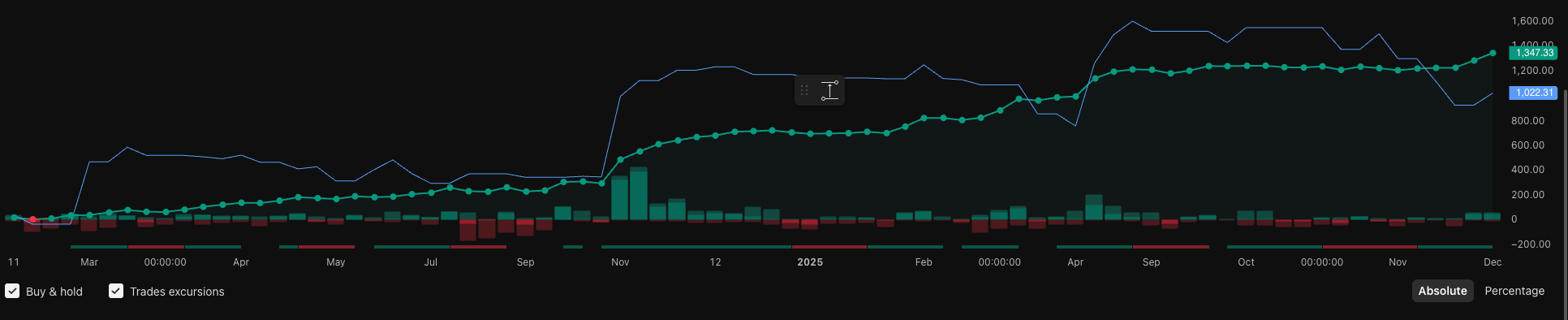Click the Jul label on time axis

pos(431,262)
